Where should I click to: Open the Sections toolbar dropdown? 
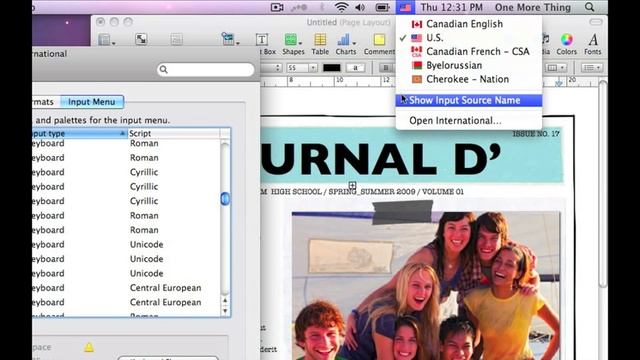(230, 39)
